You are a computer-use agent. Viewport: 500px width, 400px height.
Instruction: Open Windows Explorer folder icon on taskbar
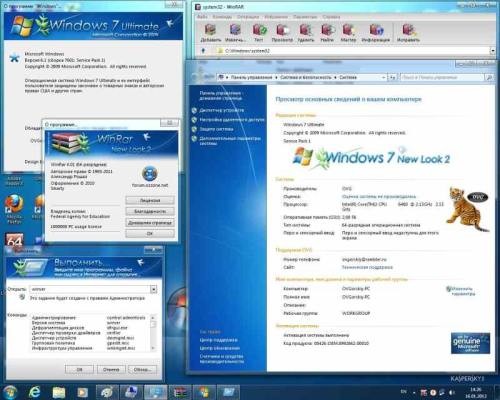pos(59,392)
